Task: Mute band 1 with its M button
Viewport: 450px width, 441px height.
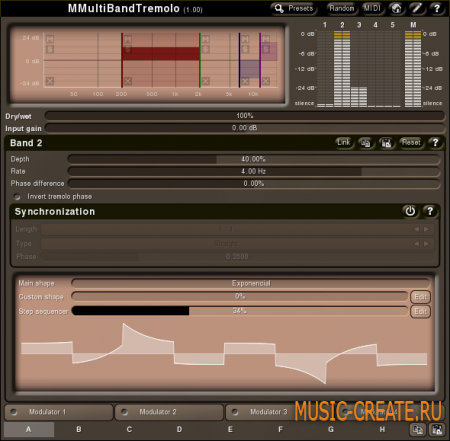Action: [50, 39]
